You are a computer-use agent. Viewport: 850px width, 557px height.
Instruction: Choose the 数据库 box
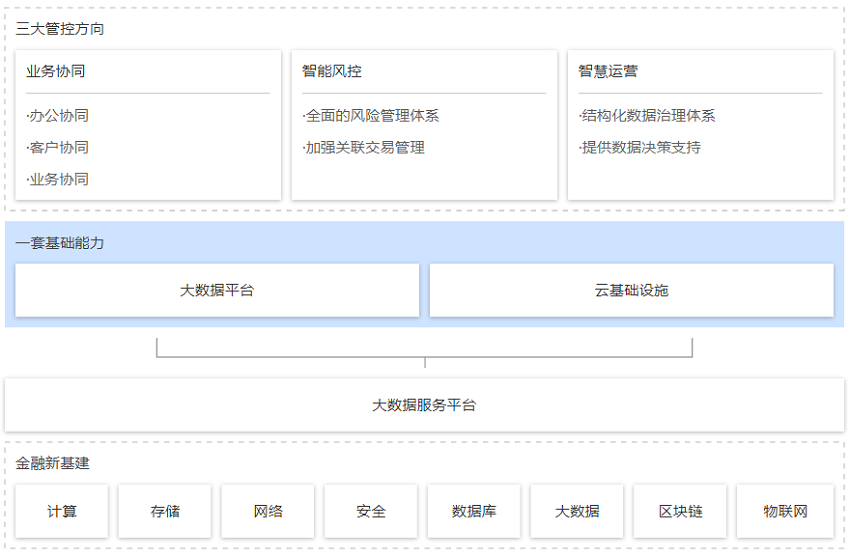coord(474,511)
